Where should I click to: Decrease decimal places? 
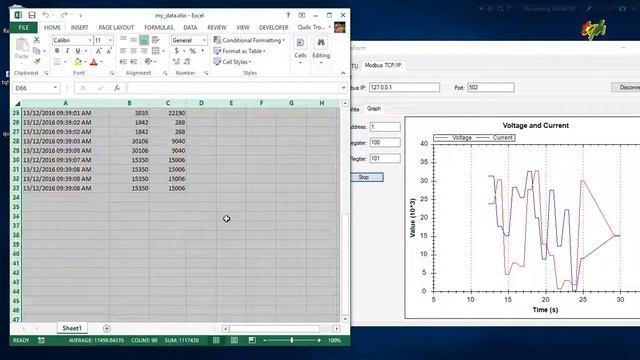[x=187, y=62]
